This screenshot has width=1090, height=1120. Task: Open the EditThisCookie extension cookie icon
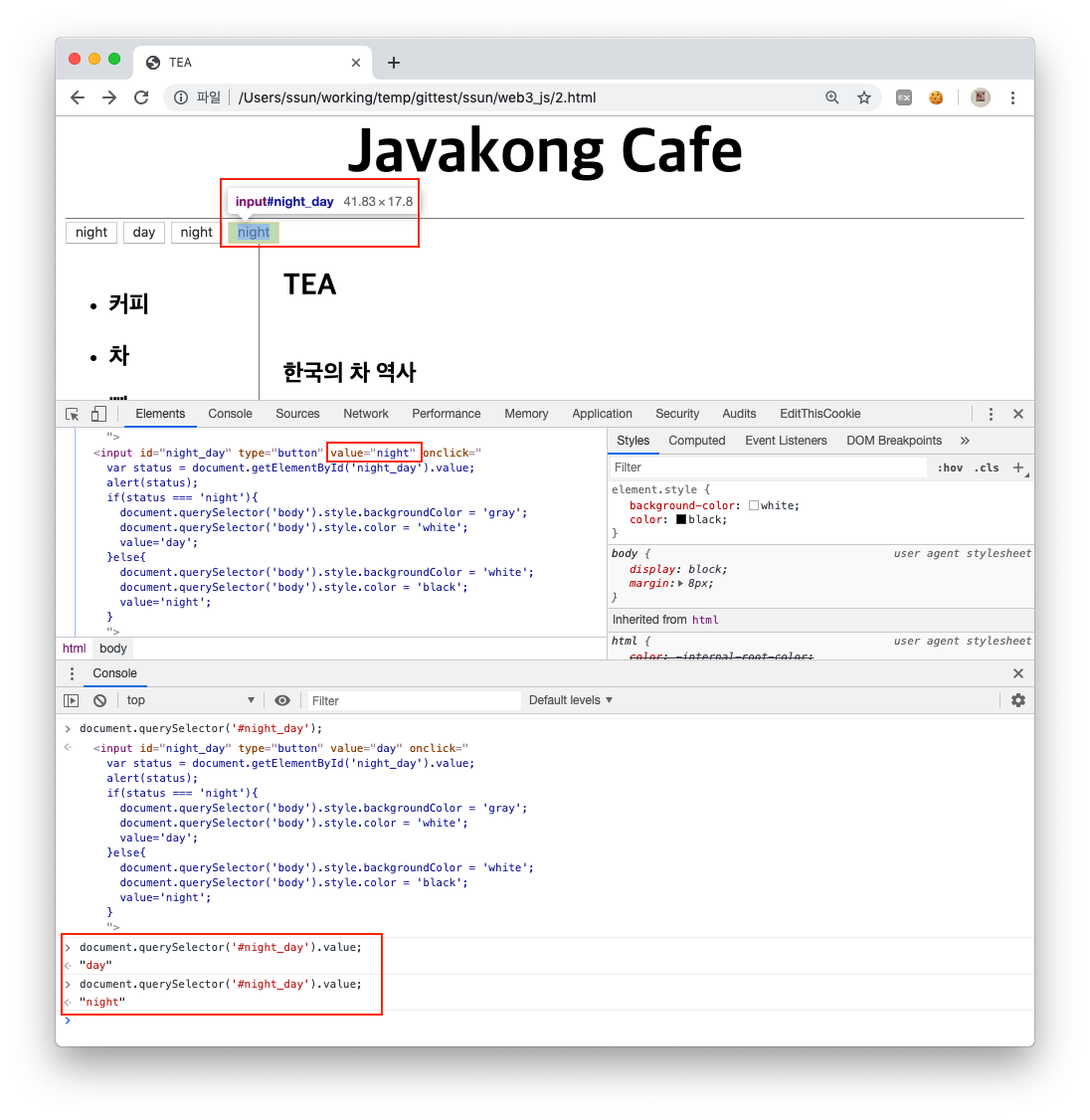tap(936, 97)
